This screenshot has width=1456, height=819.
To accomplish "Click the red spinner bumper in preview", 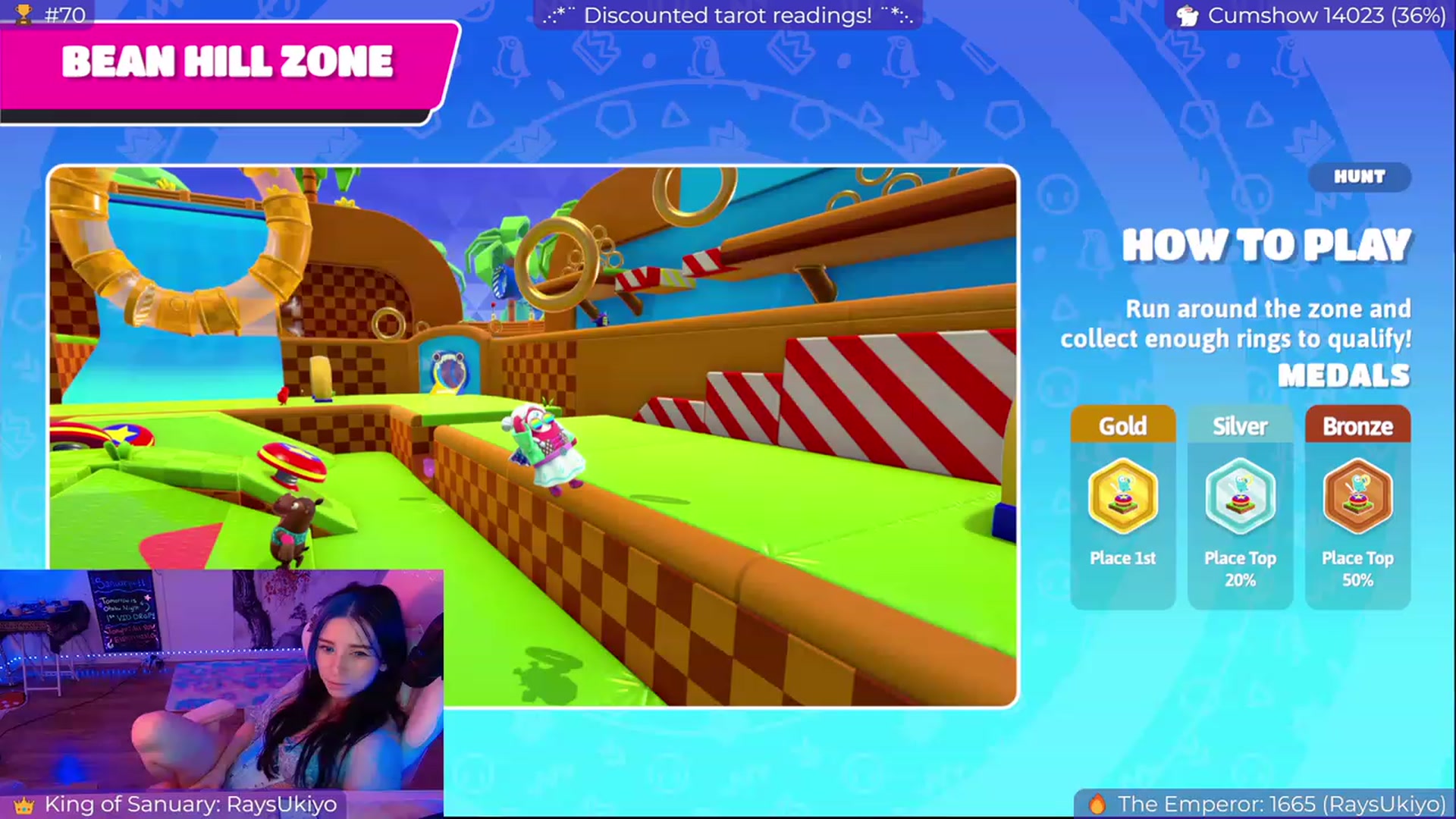I will (x=291, y=463).
